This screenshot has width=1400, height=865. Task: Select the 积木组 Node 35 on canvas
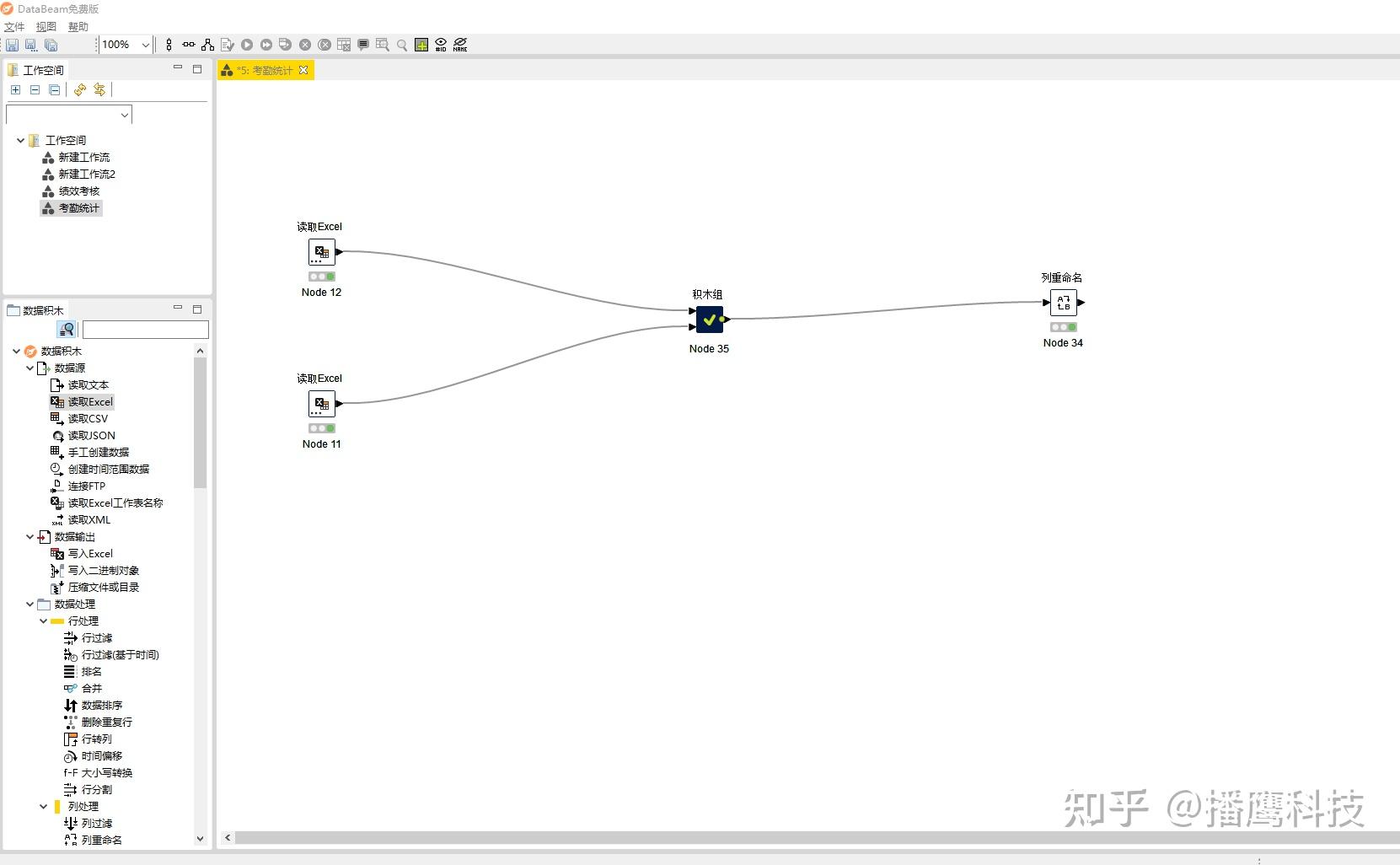pyautogui.click(x=710, y=320)
